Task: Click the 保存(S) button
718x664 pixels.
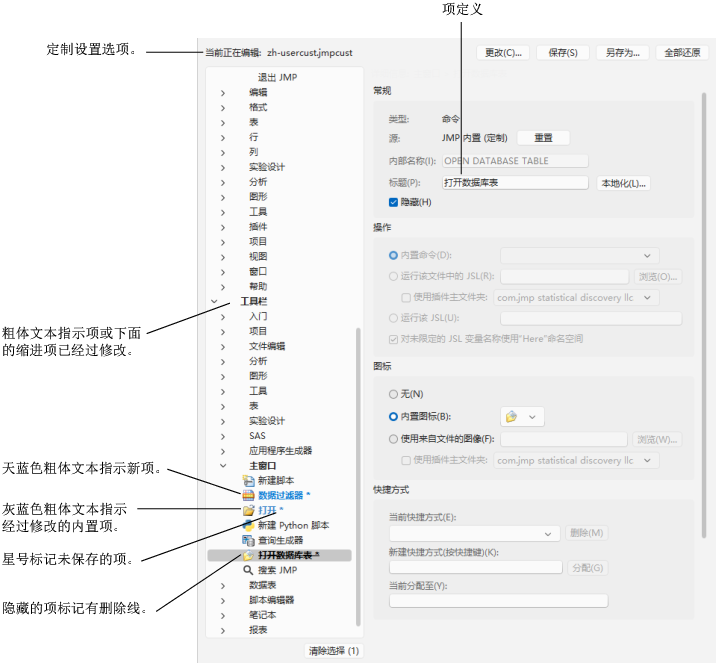Action: [x=562, y=53]
